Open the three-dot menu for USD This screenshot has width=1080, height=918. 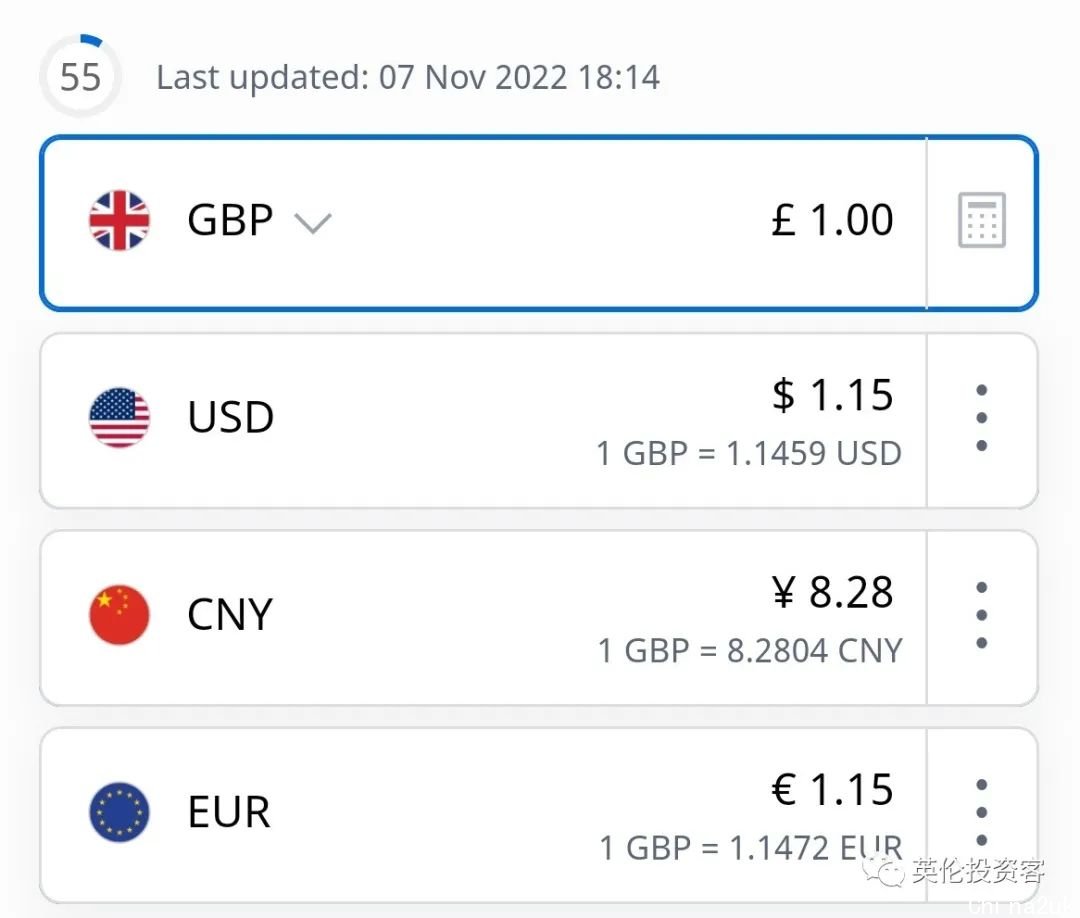981,418
